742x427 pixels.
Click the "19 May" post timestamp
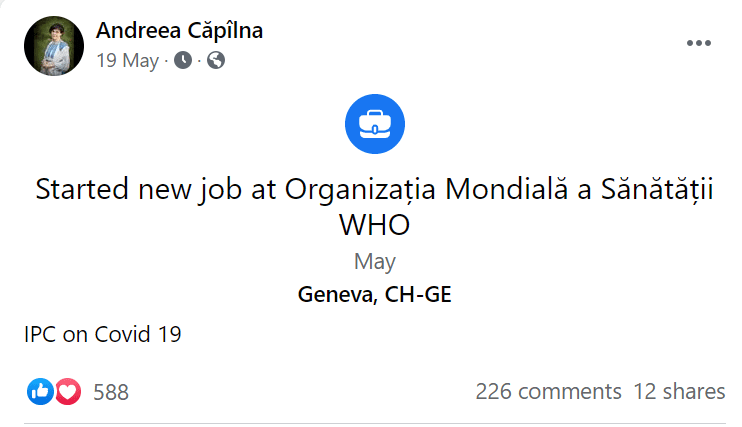127,60
